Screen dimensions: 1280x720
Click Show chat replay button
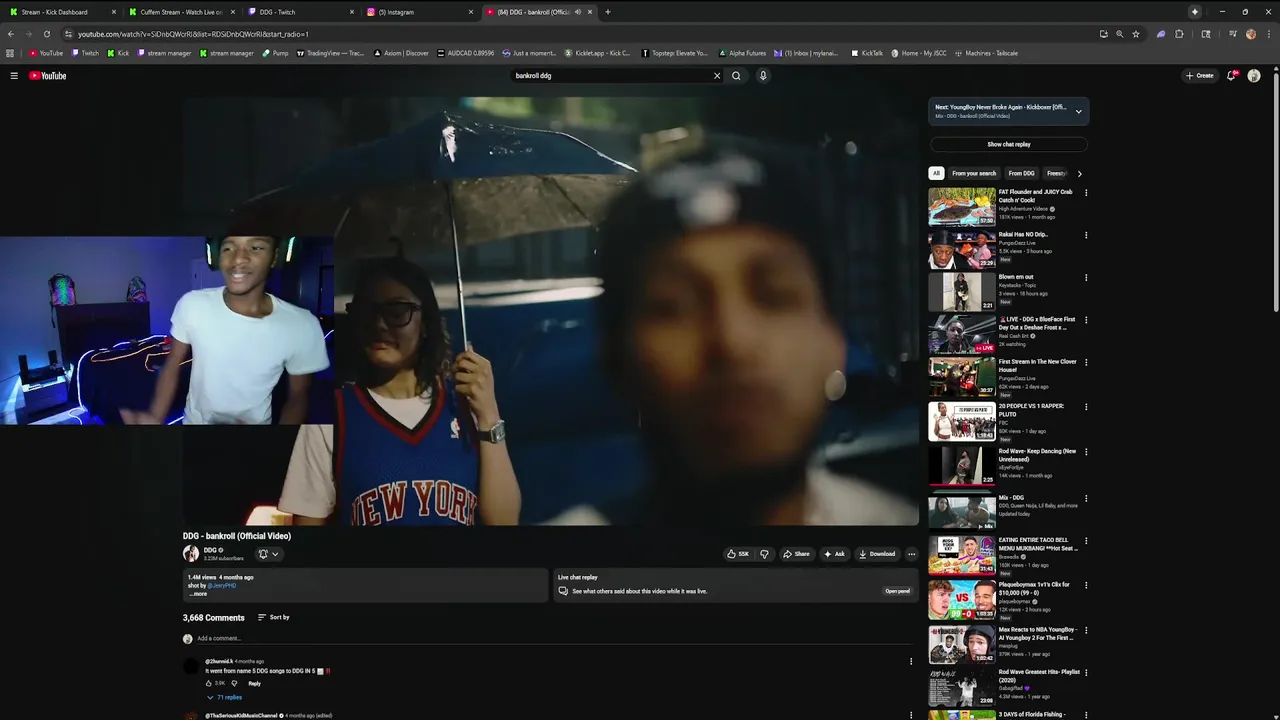[1008, 144]
